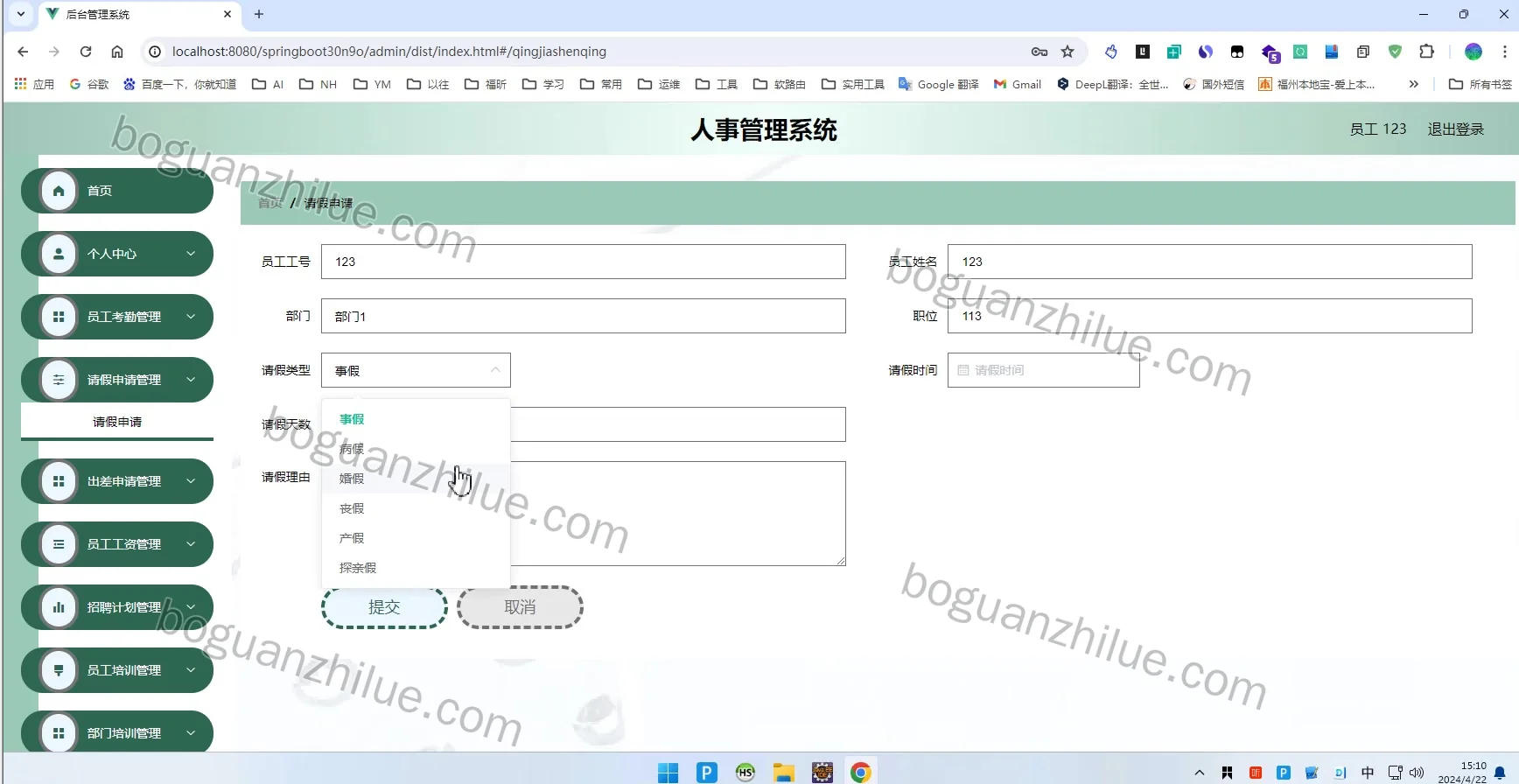Reload the page with the refresh icon
The height and width of the screenshot is (784, 1519).
click(86, 52)
